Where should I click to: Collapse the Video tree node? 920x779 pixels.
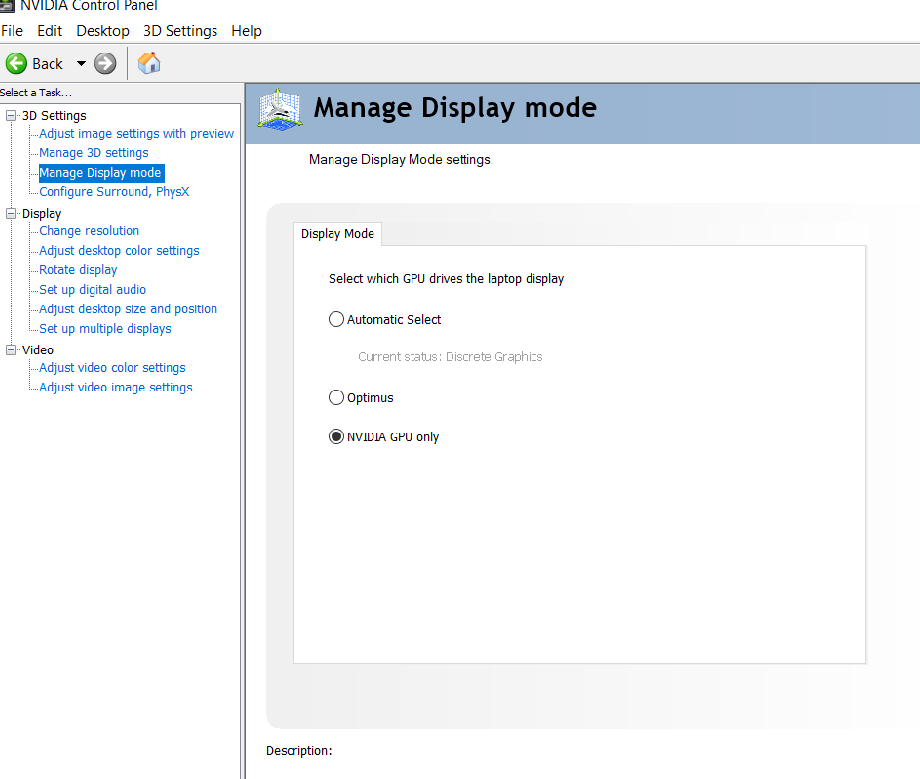click(11, 350)
